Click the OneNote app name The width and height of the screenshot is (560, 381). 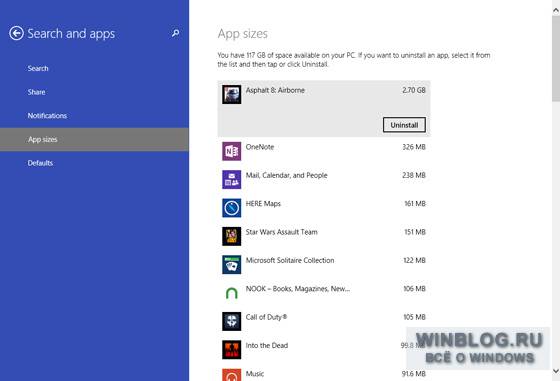pyautogui.click(x=260, y=147)
